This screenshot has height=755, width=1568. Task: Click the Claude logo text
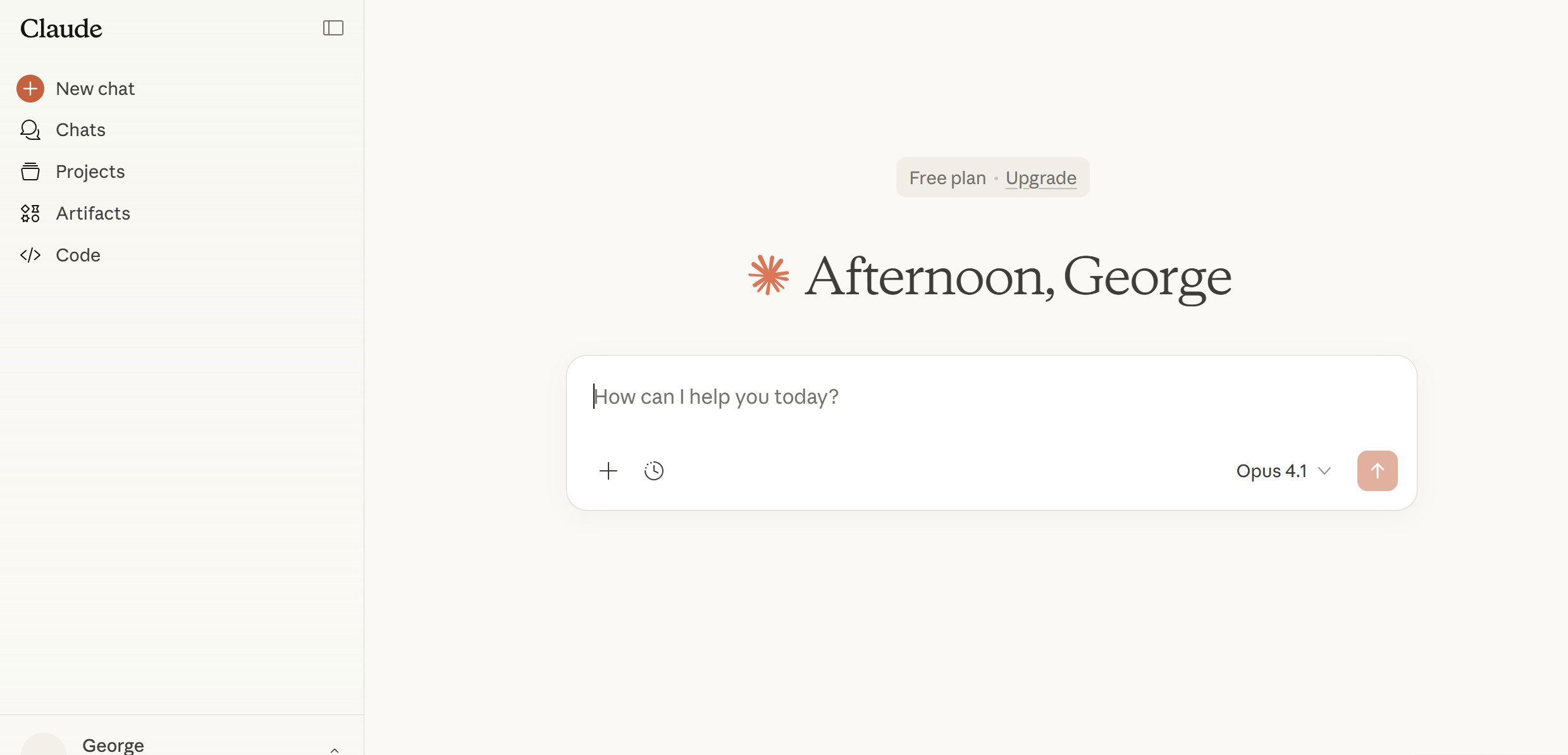click(x=61, y=28)
